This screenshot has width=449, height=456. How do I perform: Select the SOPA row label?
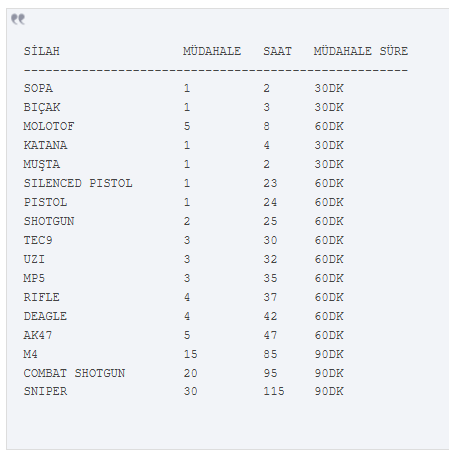(38, 88)
